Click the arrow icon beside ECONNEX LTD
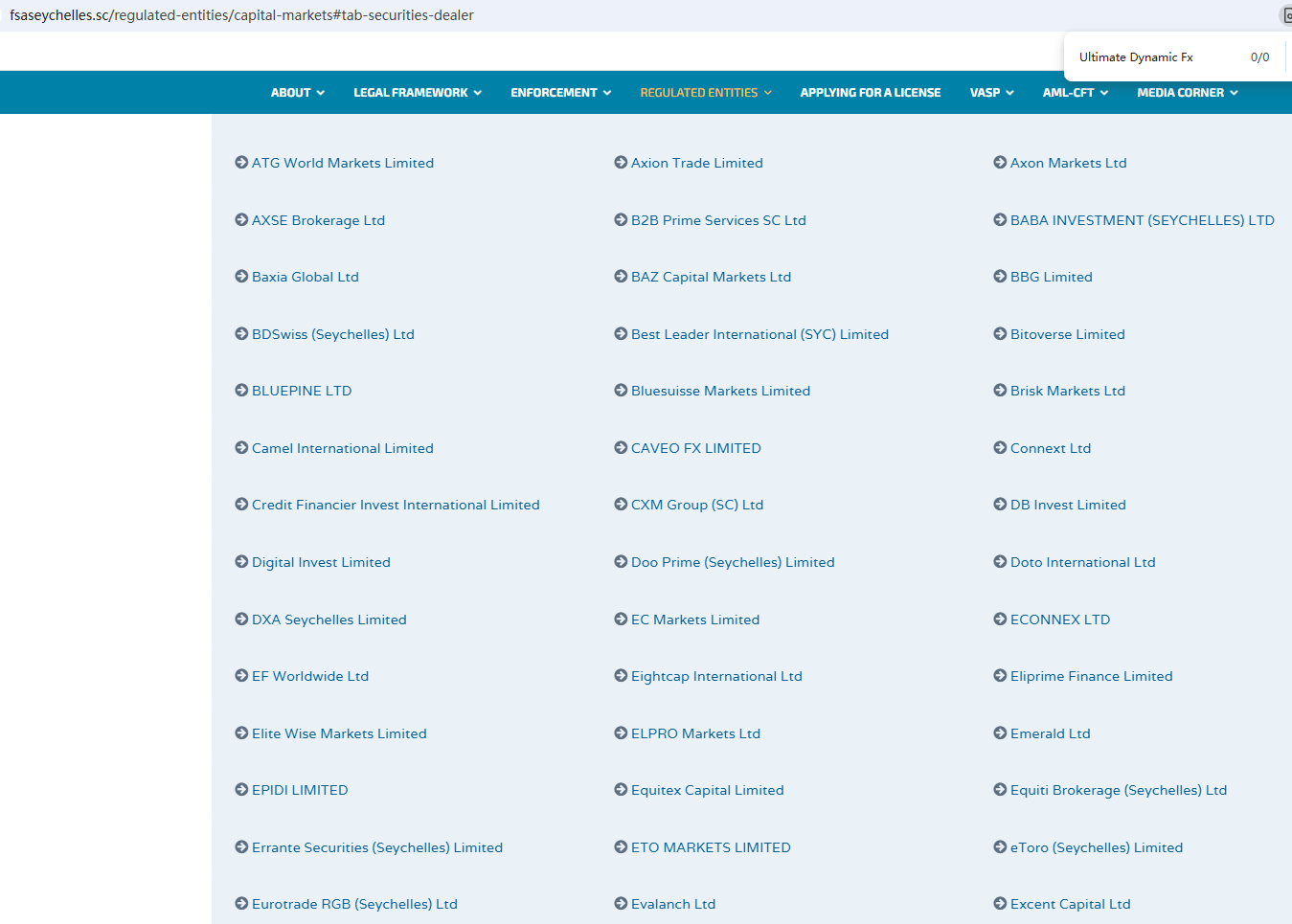Screen dimensions: 1292x924 1000,620
